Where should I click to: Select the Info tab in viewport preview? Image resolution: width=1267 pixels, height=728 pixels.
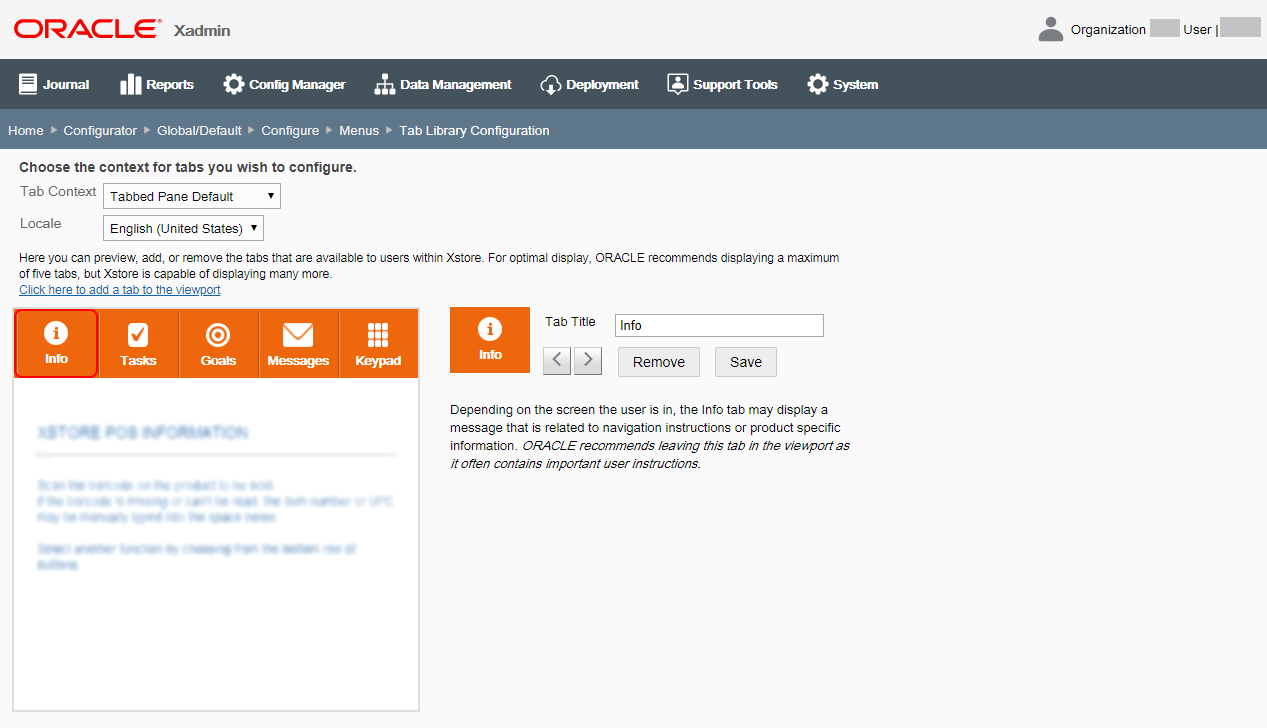(x=57, y=344)
